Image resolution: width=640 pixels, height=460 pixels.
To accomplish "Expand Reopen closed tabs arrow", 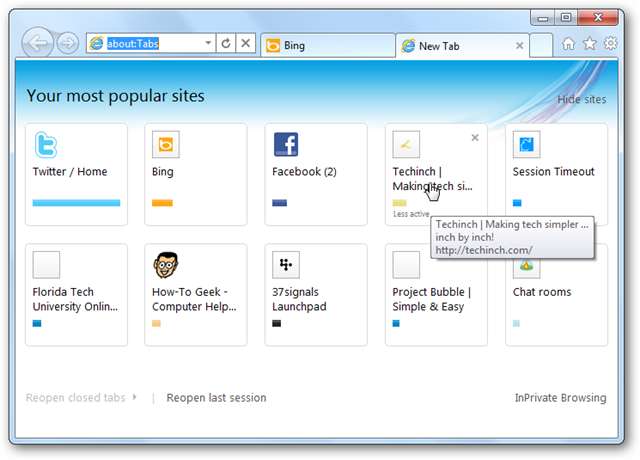I will pyautogui.click(x=135, y=397).
